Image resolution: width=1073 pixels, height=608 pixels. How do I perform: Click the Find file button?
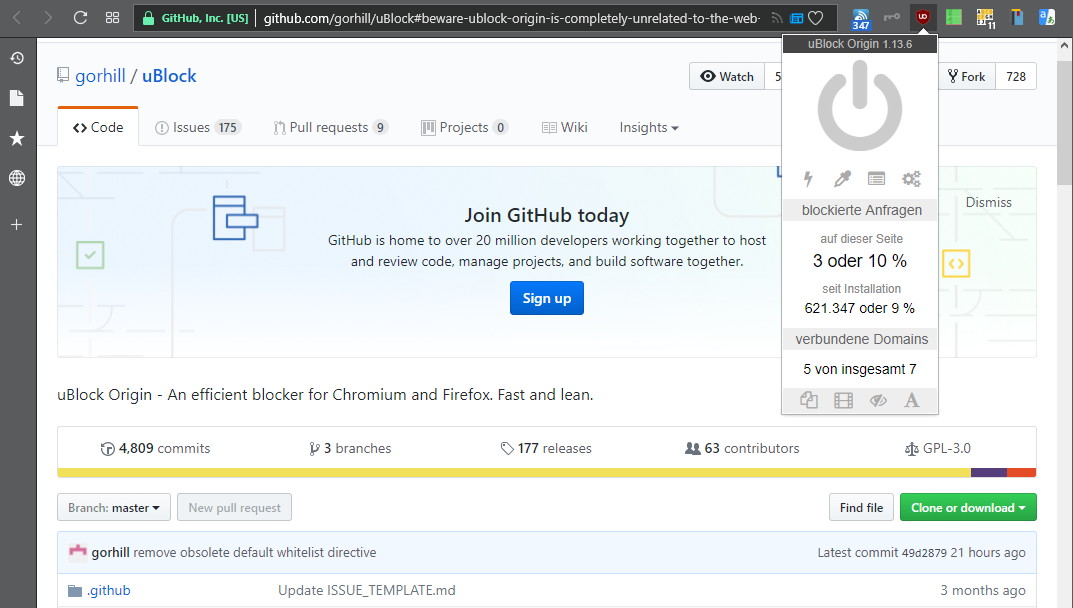[x=861, y=507]
